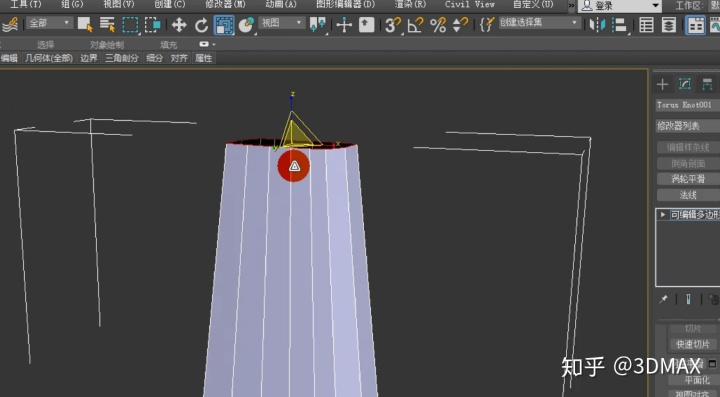Image resolution: width=720 pixels, height=397 pixels.
Task: Switch to the Create command panel tab
Action: click(x=662, y=84)
